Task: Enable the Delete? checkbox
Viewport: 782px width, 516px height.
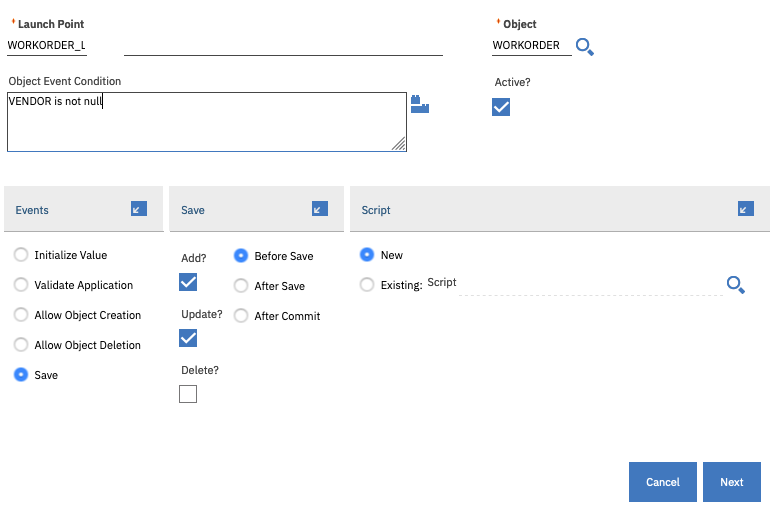Action: [188, 394]
